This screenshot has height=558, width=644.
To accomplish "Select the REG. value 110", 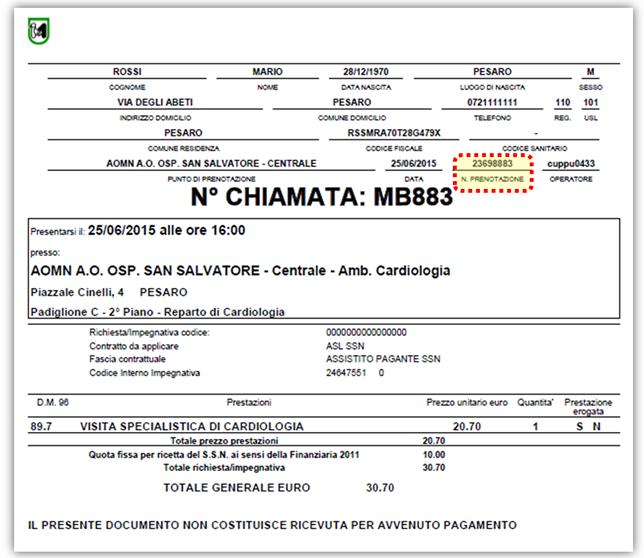I will (x=562, y=102).
